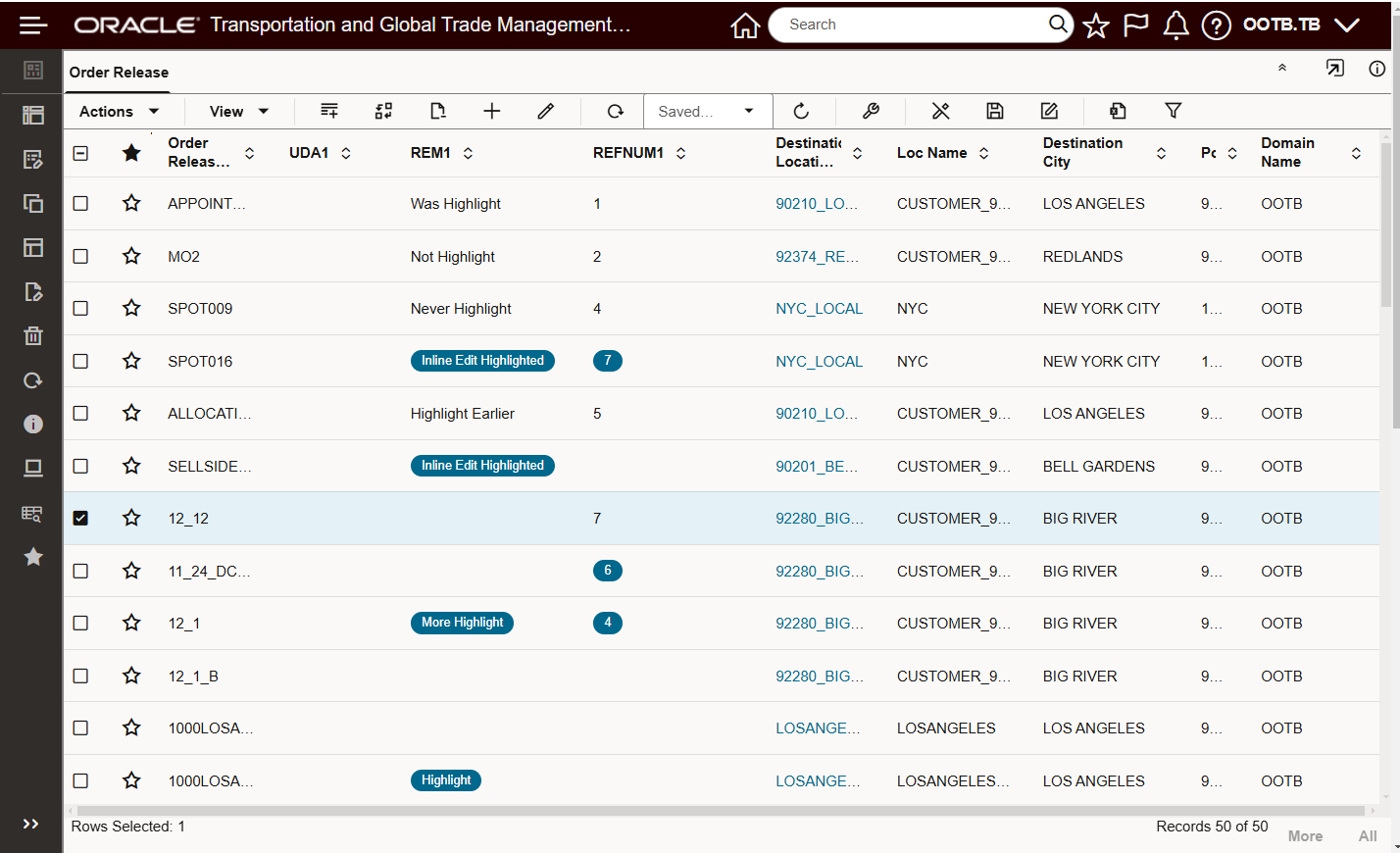Sort by REM1 column arrows

[468, 153]
